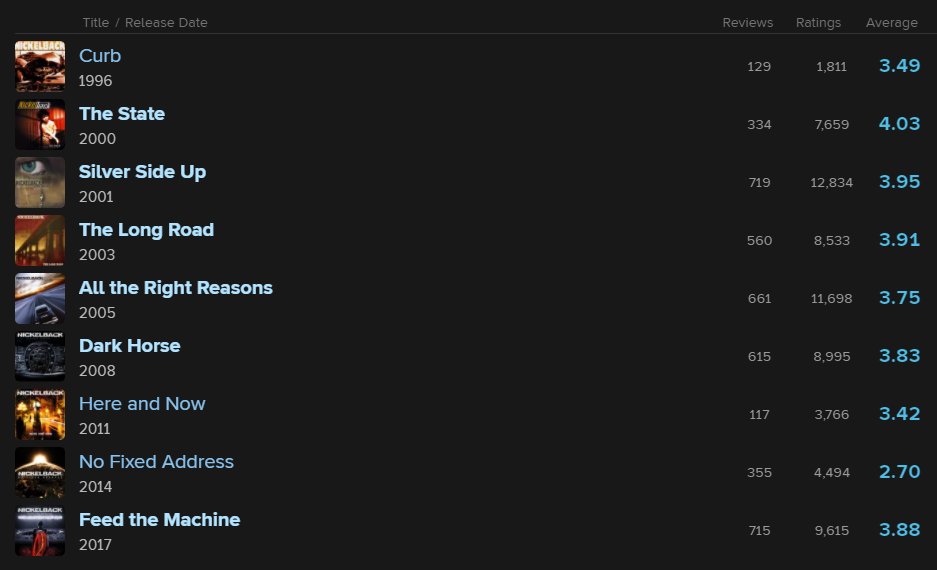Click the 2008 year under Dark Horse
This screenshot has width=937, height=570.
point(97,370)
